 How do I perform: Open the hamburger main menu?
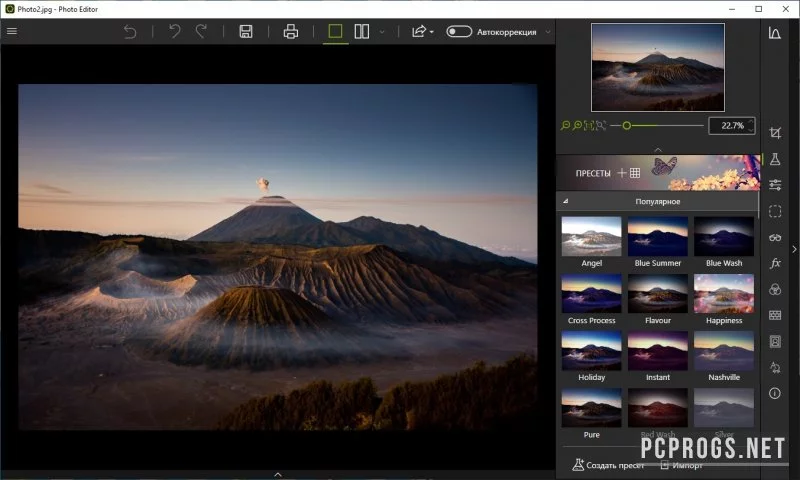[12, 32]
